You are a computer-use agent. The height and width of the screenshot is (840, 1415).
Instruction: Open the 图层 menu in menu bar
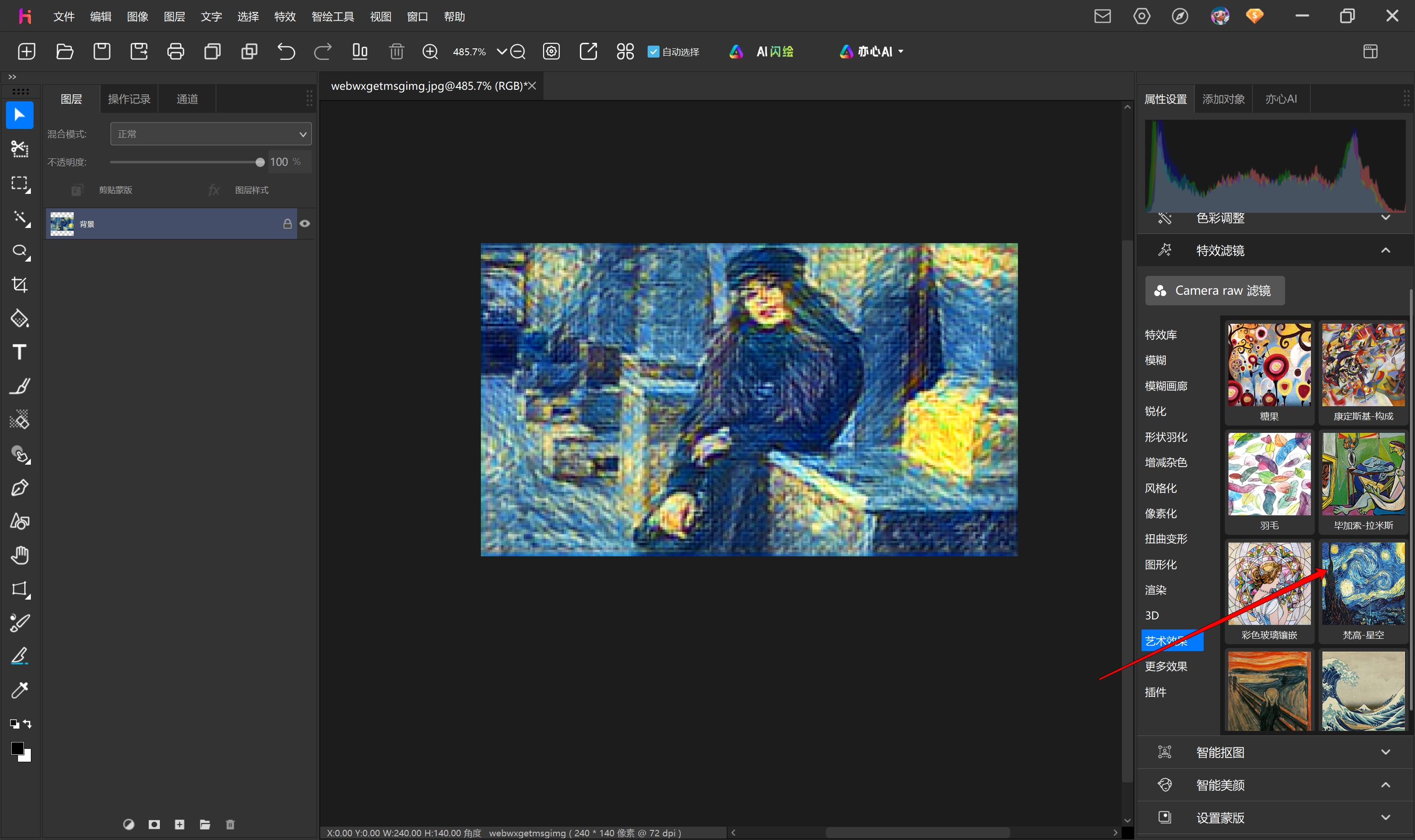[174, 17]
